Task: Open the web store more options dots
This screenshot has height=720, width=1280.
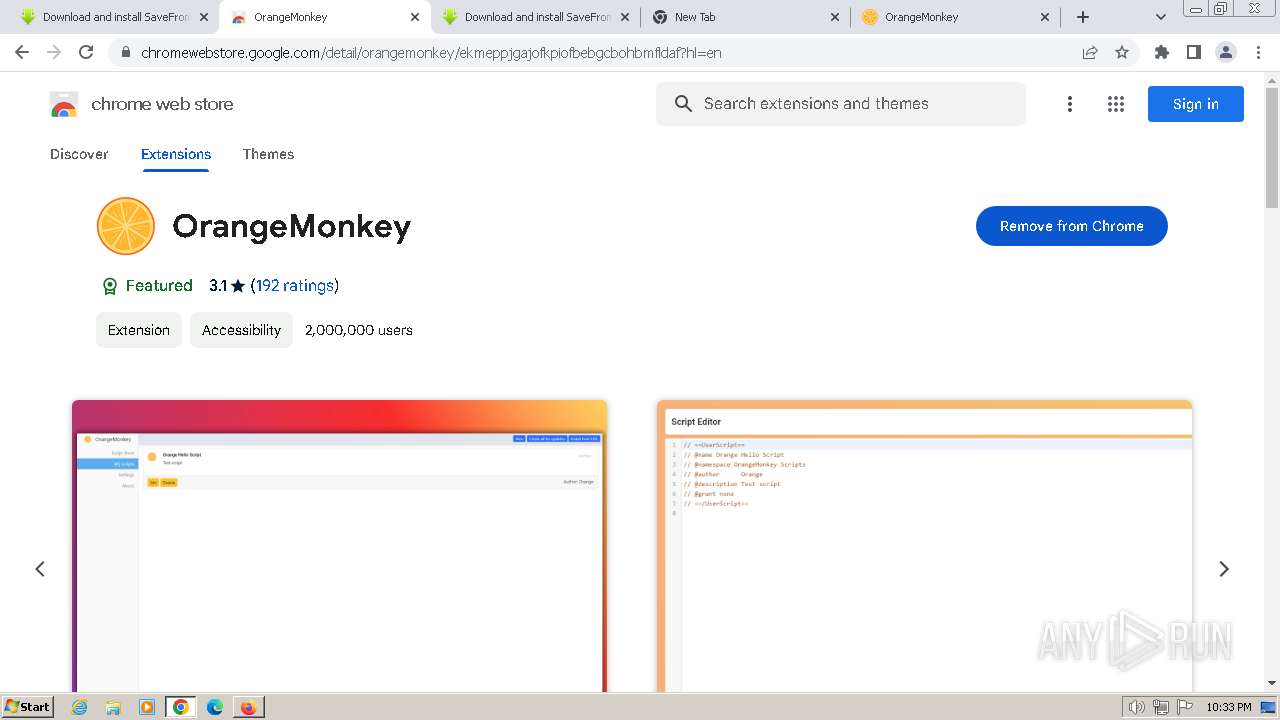Action: tap(1069, 104)
